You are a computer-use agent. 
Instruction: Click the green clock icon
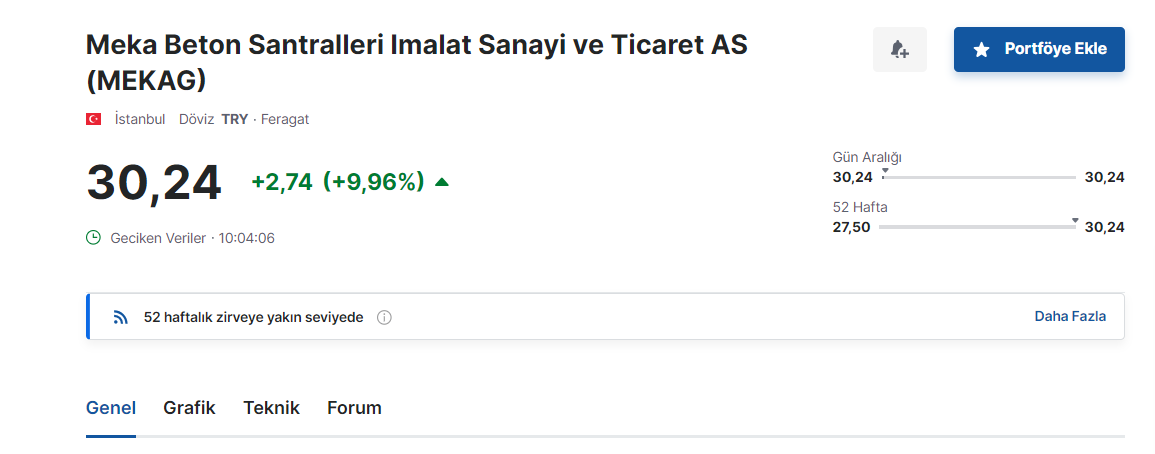click(x=94, y=238)
